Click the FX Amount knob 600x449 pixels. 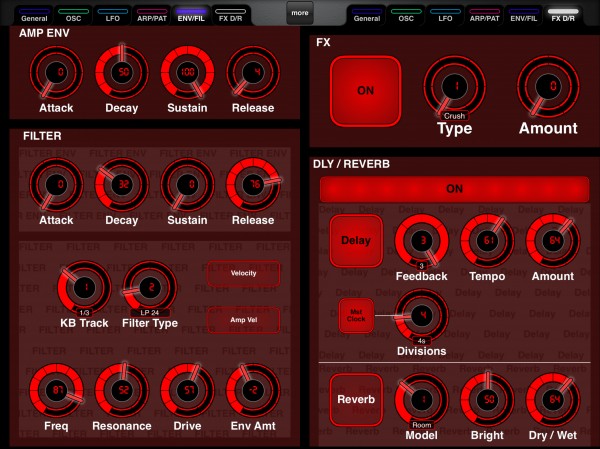[548, 87]
